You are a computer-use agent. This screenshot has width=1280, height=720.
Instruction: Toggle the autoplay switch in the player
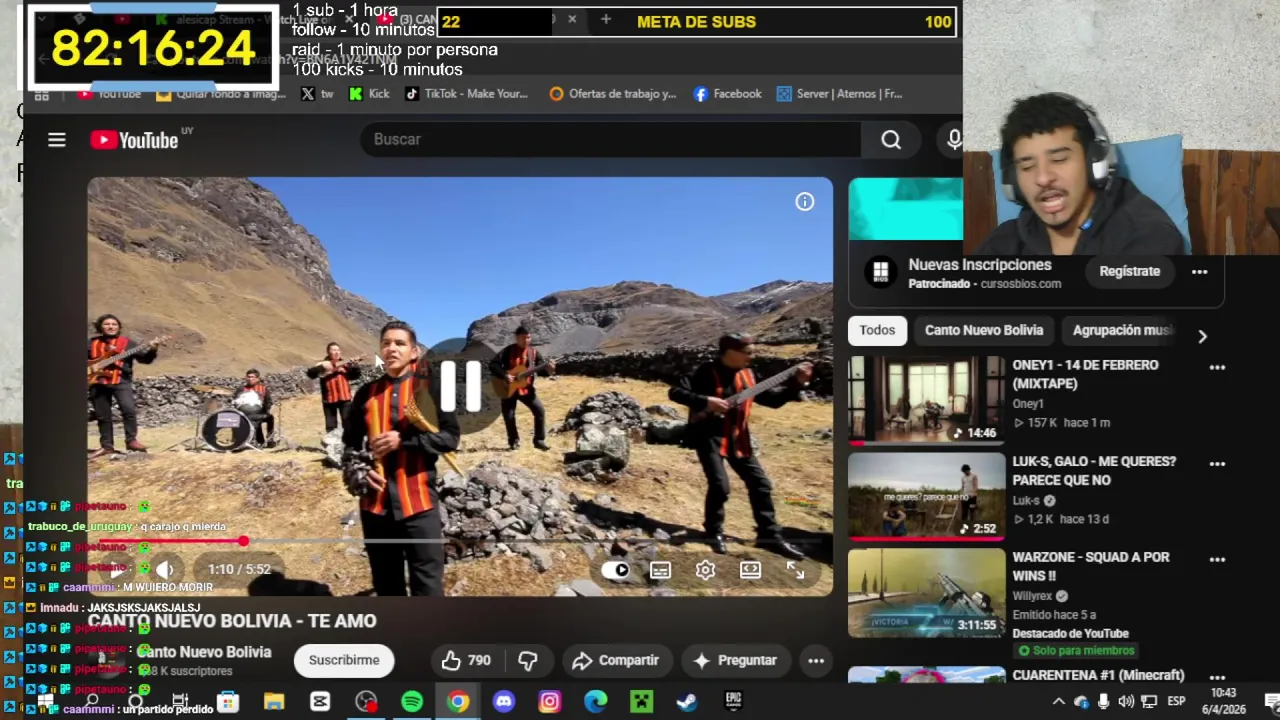[x=615, y=570]
